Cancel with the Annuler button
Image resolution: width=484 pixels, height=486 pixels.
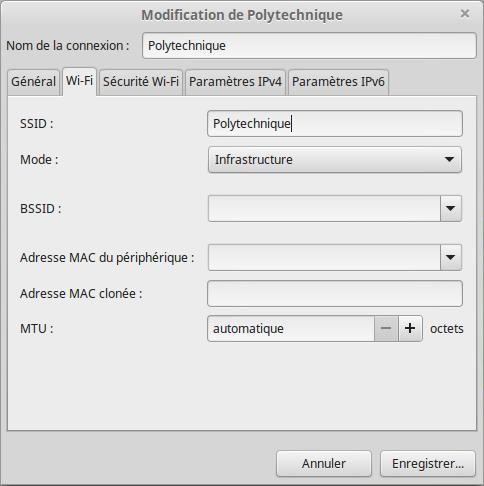point(324,464)
